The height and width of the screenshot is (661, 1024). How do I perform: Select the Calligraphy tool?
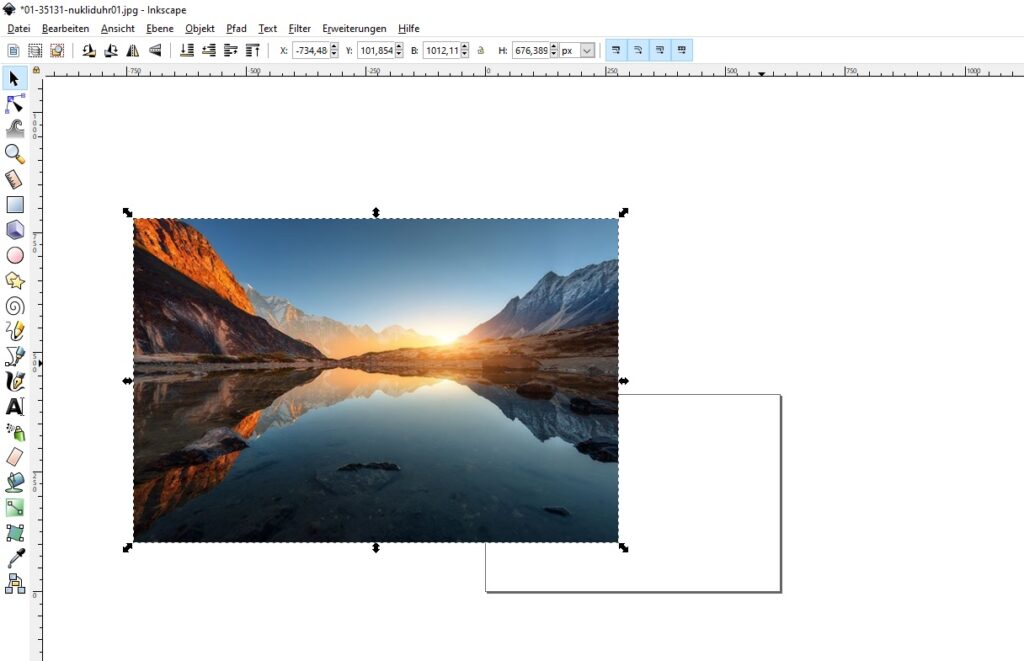(x=14, y=381)
